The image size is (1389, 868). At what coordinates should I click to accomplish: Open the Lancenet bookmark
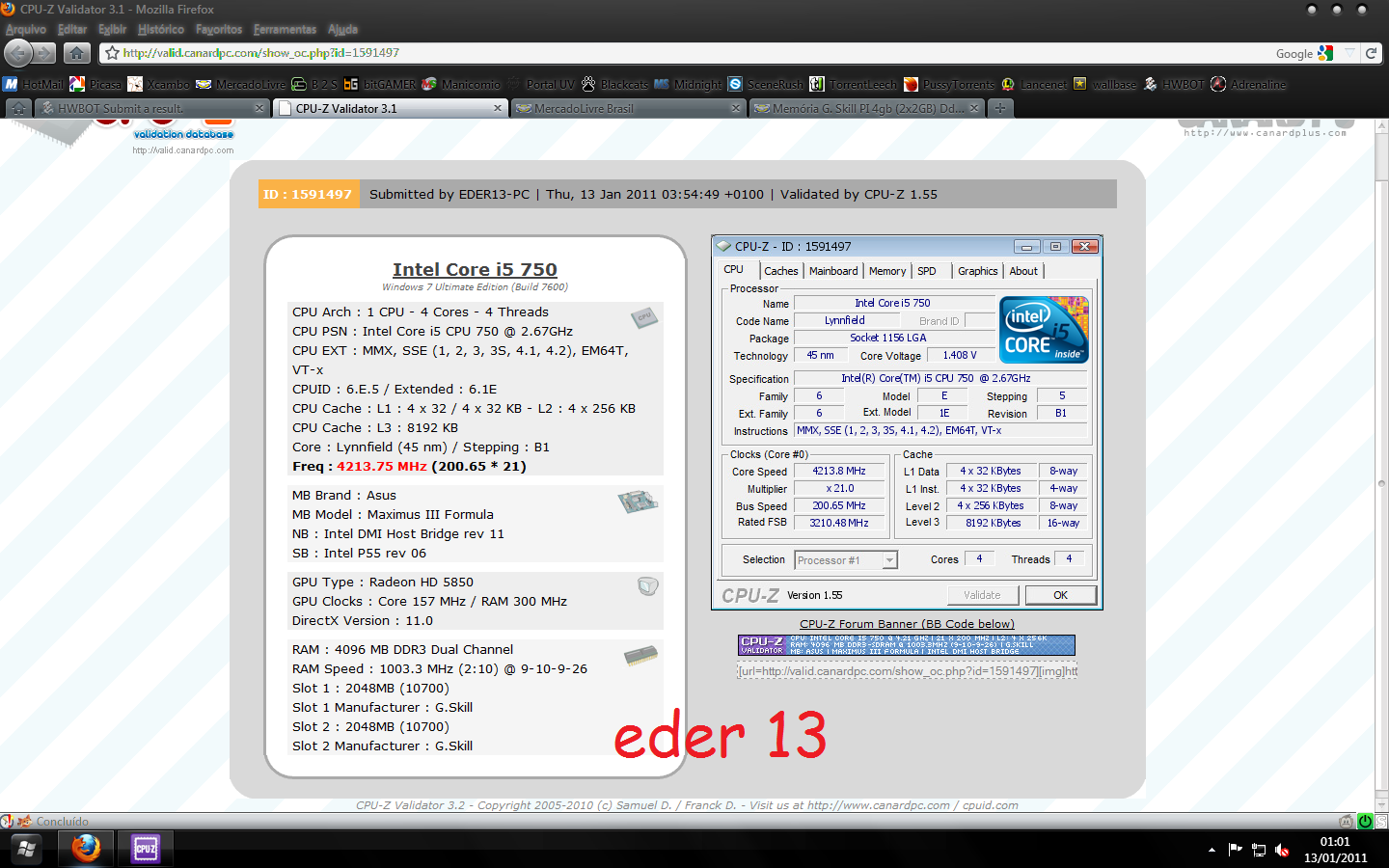click(x=1034, y=84)
